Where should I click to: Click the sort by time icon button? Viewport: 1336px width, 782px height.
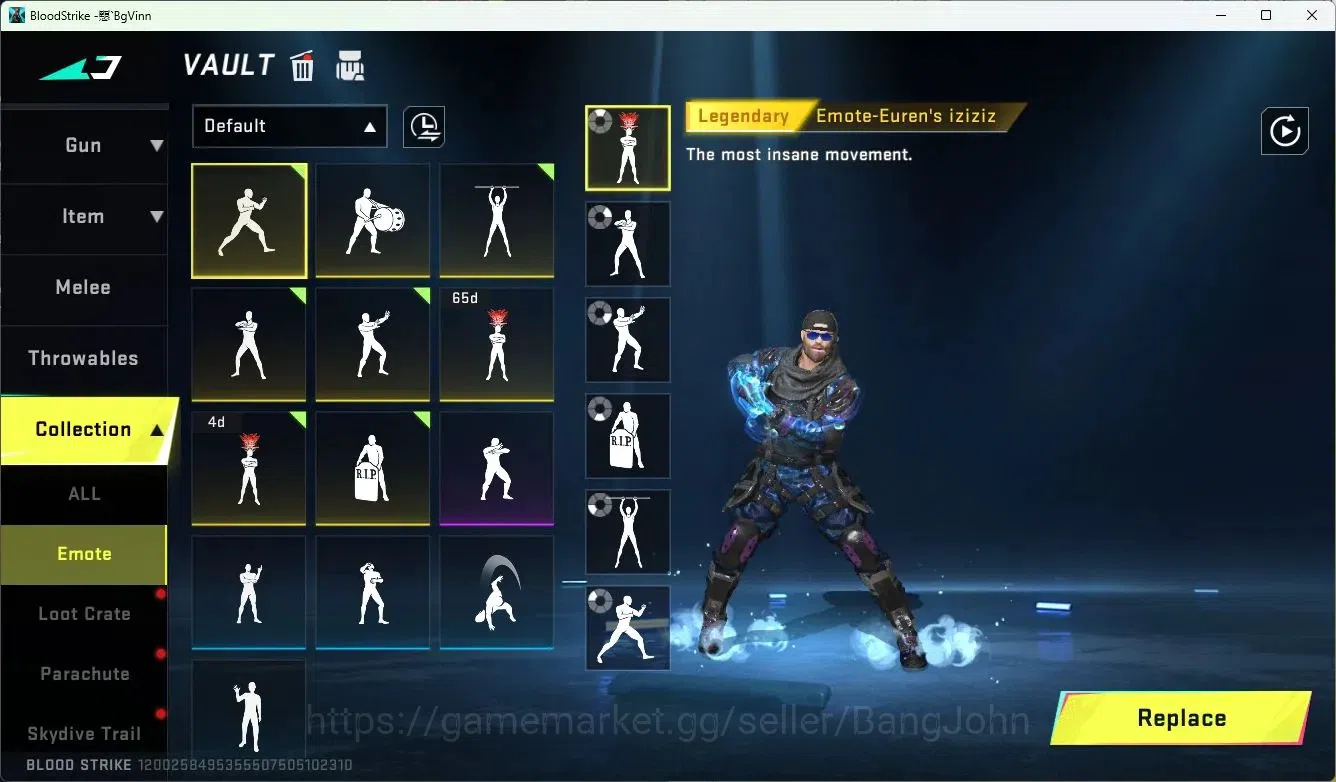coord(424,127)
